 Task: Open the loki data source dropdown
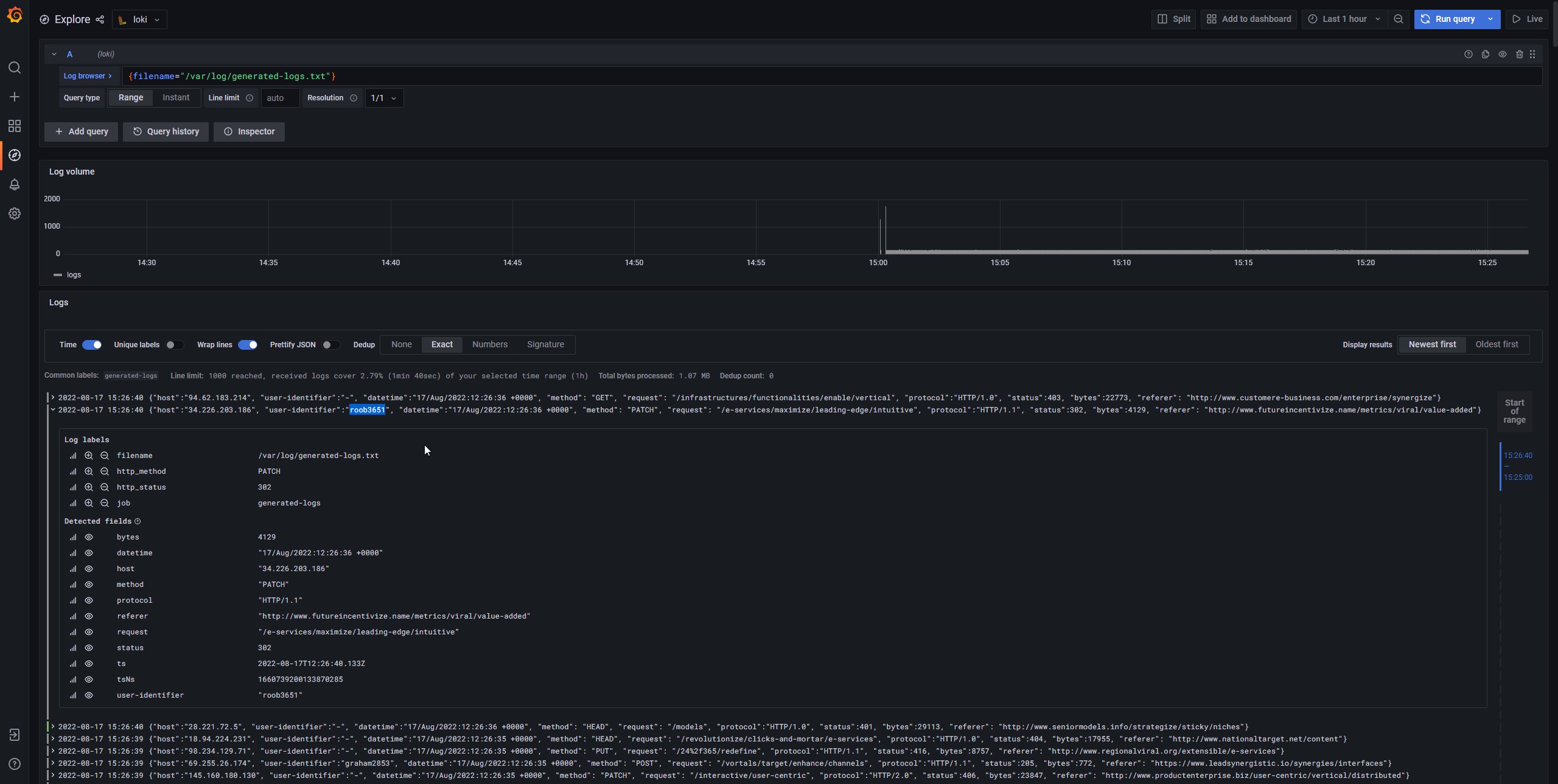[139, 19]
